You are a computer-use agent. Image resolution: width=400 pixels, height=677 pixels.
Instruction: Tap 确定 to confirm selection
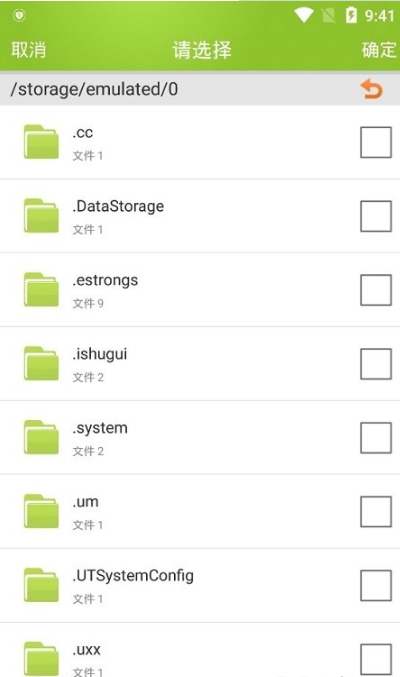click(x=379, y=50)
